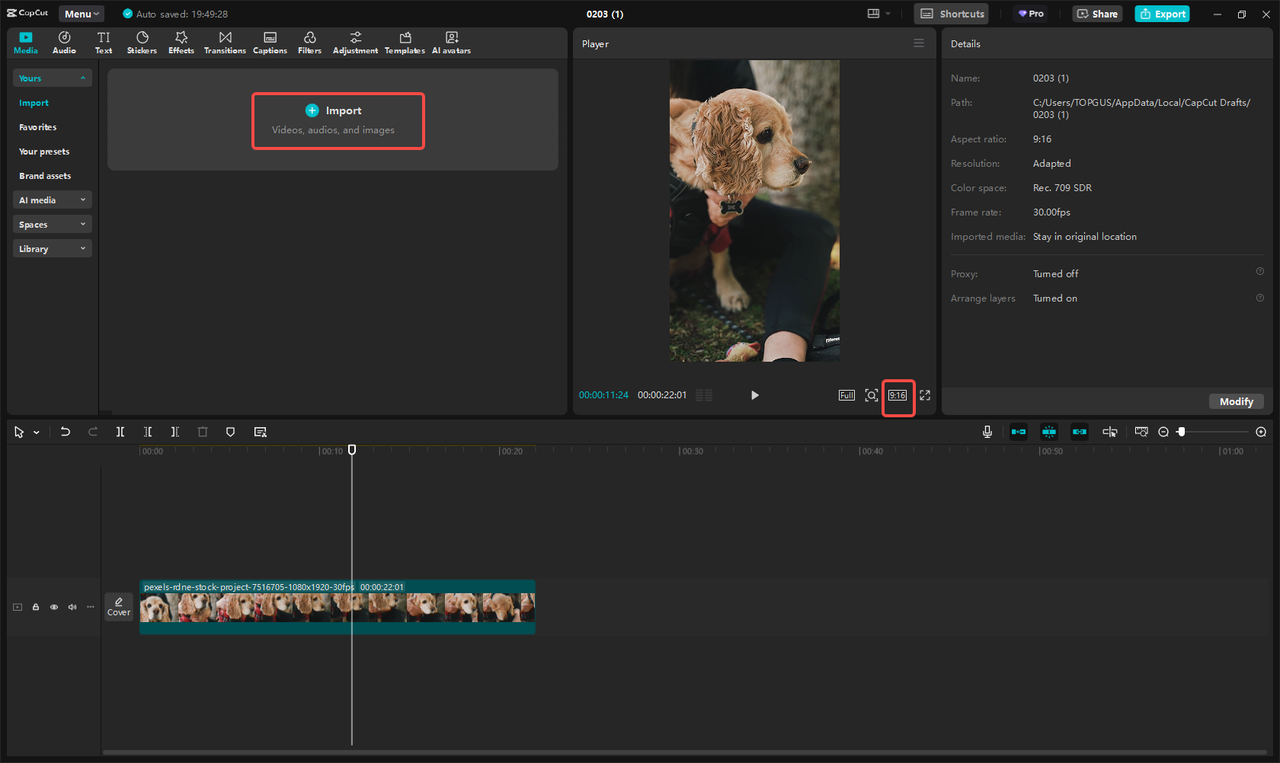Toggle the track lock icon
Viewport: 1280px width, 763px height.
click(36, 607)
